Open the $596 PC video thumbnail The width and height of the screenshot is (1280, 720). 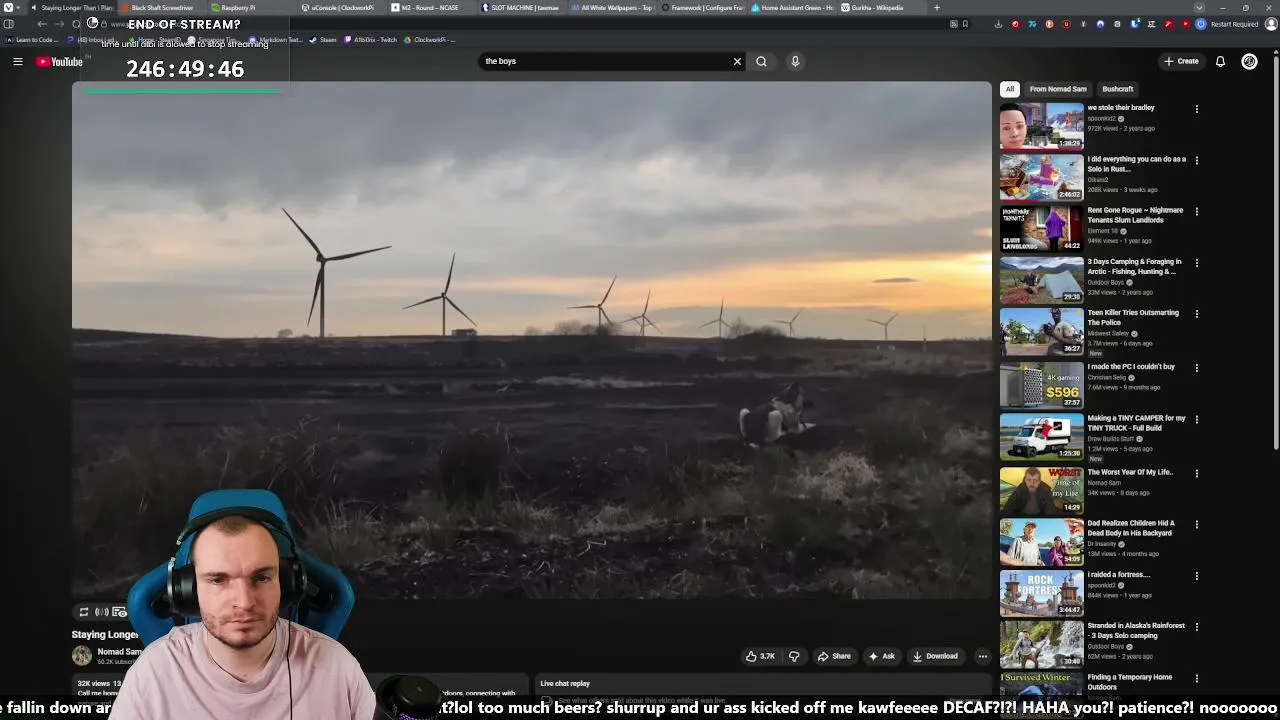1041,384
